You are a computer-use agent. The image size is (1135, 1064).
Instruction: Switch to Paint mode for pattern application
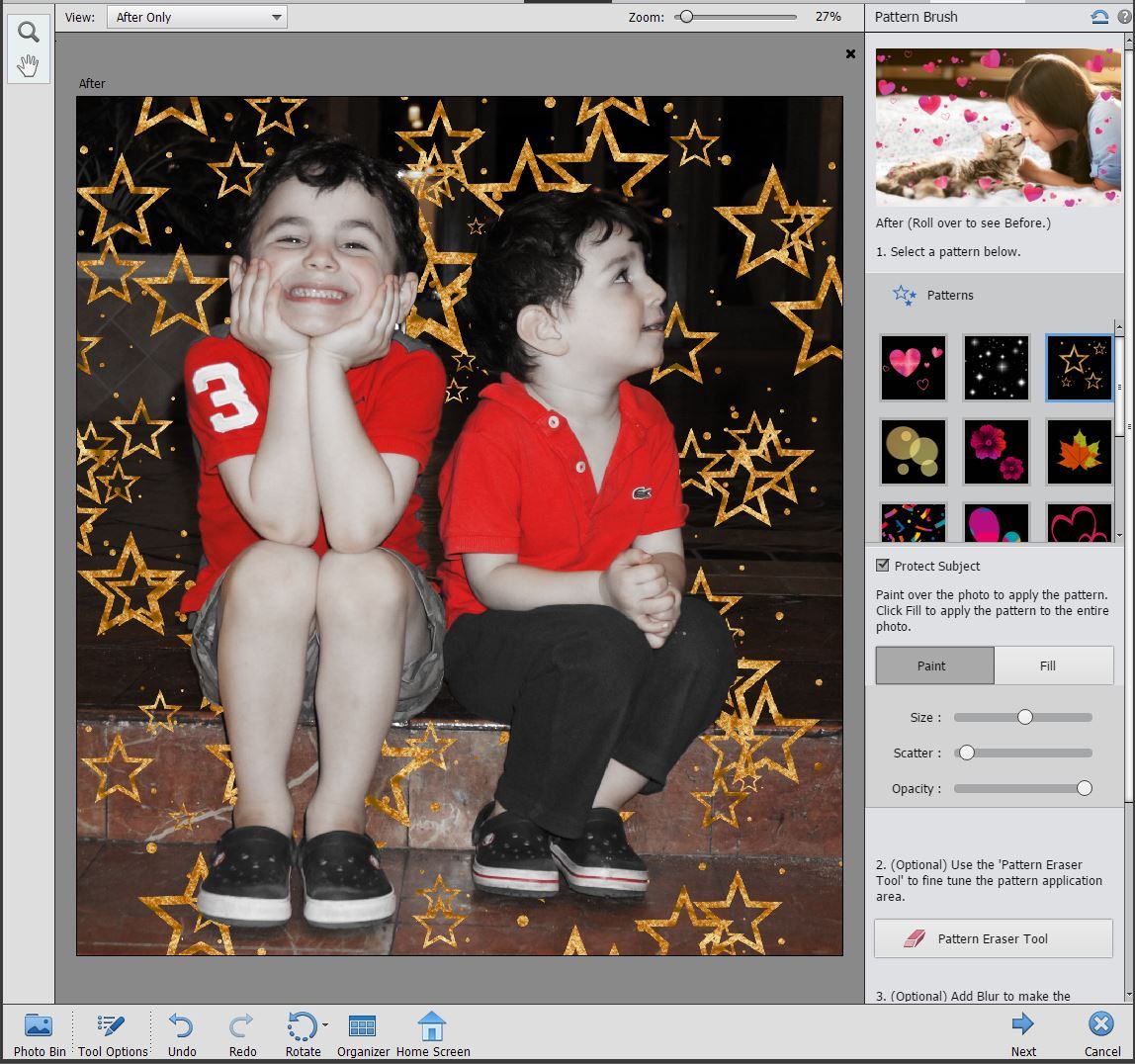tap(933, 665)
